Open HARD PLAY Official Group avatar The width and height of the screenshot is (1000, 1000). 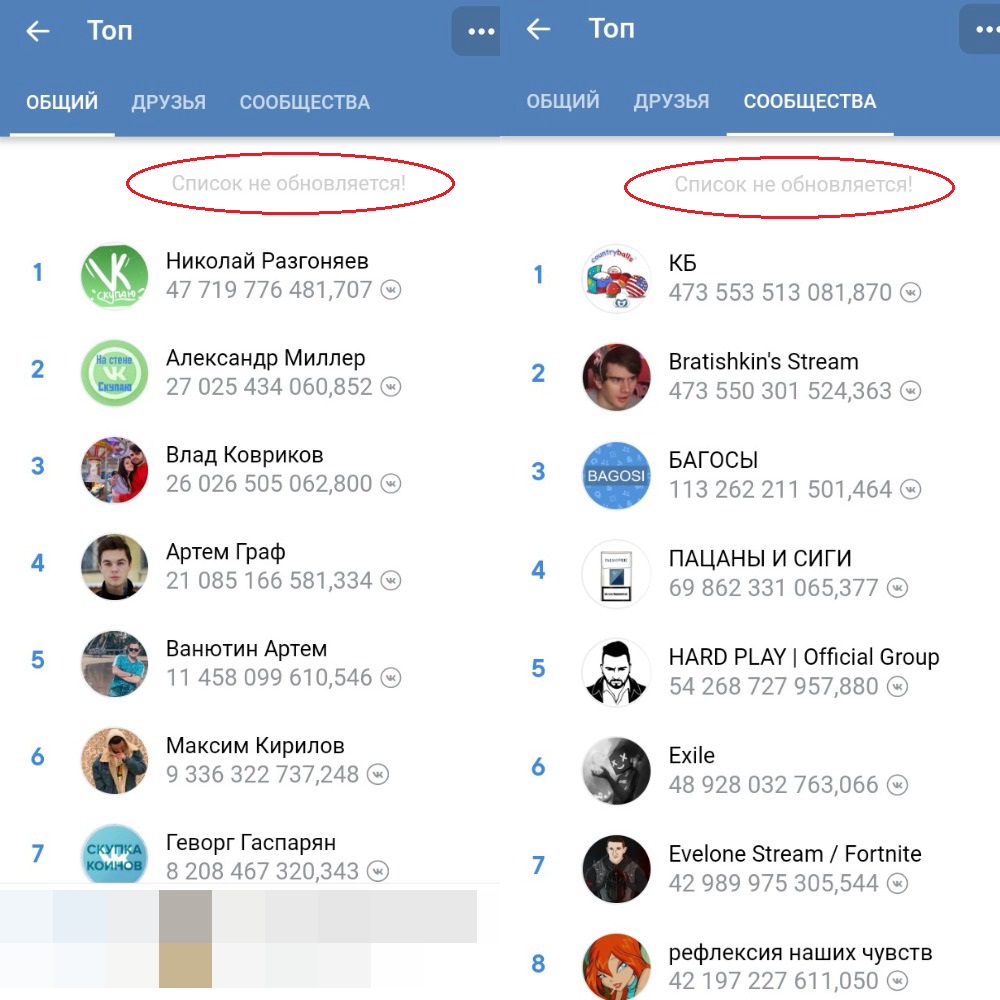(x=616, y=672)
